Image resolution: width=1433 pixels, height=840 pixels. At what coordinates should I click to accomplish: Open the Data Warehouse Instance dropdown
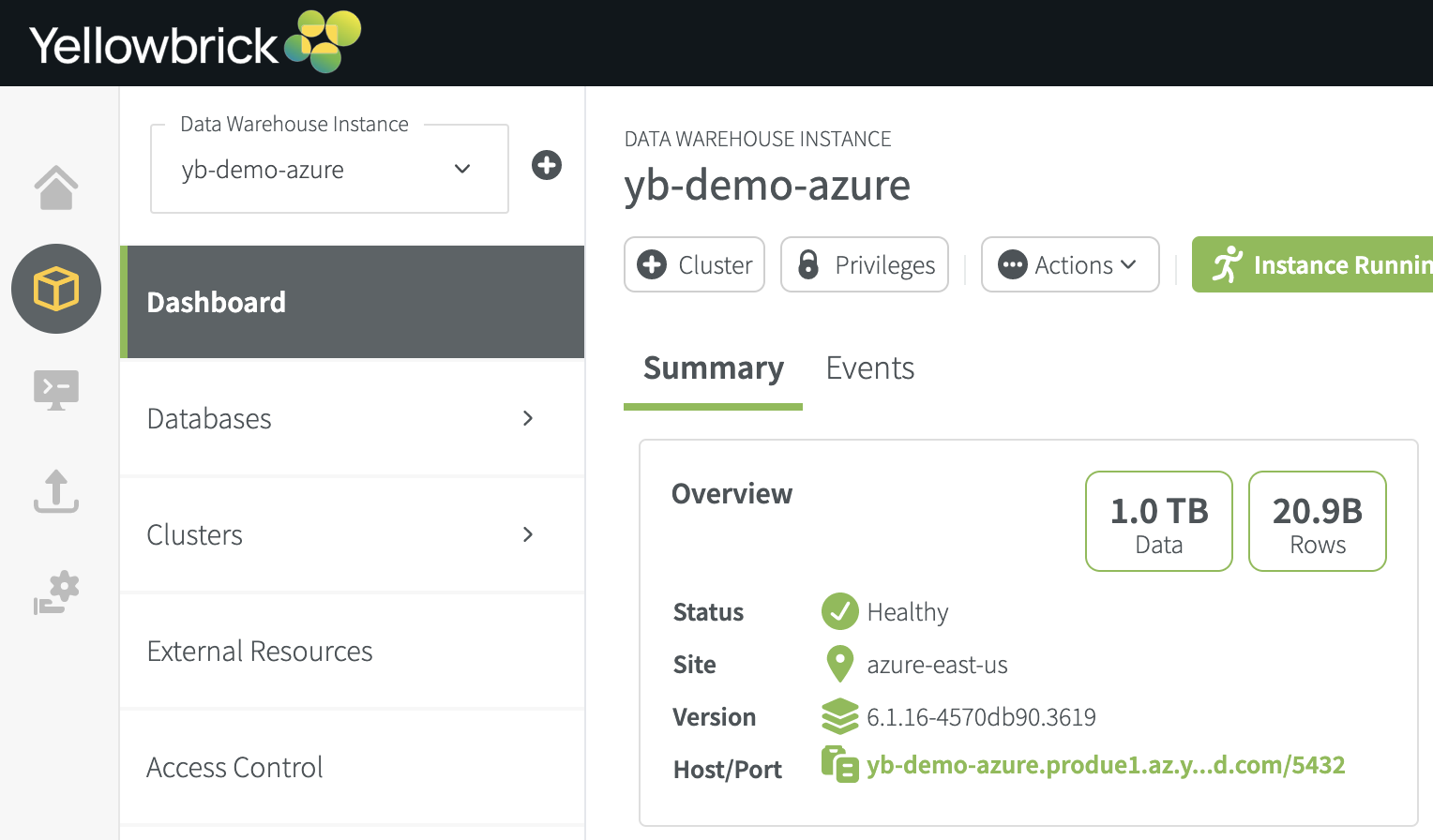pyautogui.click(x=329, y=169)
